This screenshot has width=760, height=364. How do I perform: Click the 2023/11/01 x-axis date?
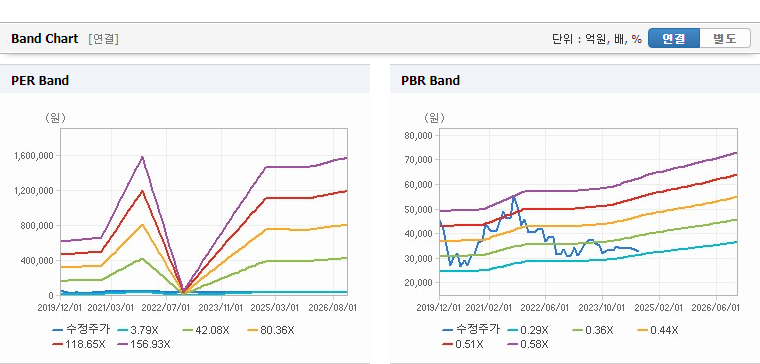[221, 307]
